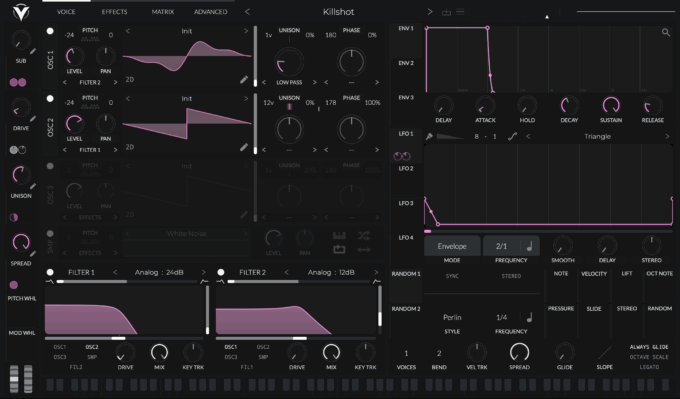
Task: Click Filter 2 high-end shape icon
Action: [376, 281]
